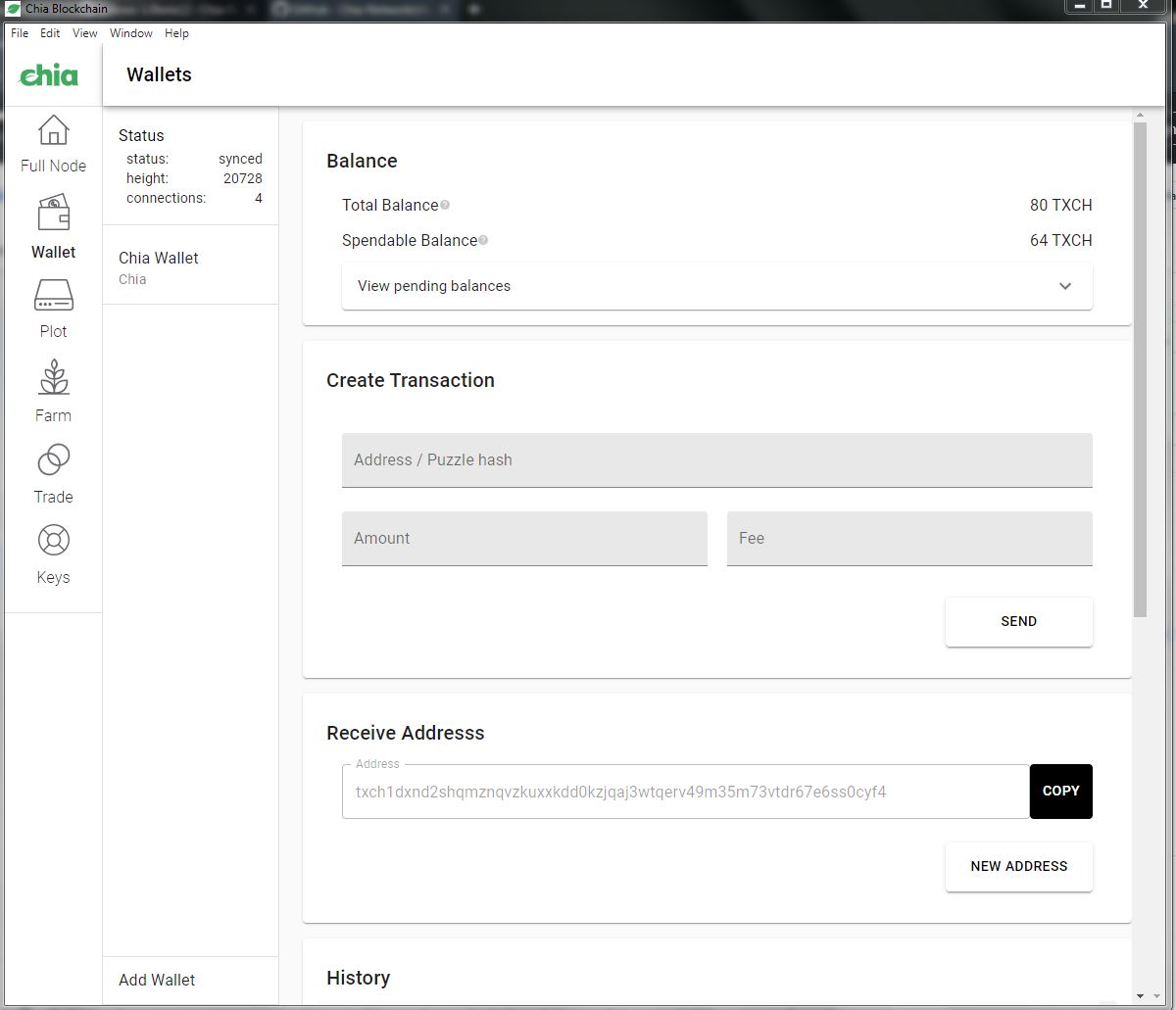This screenshot has height=1010, width=1176.
Task: Click the Chia logo
Action: [x=49, y=75]
